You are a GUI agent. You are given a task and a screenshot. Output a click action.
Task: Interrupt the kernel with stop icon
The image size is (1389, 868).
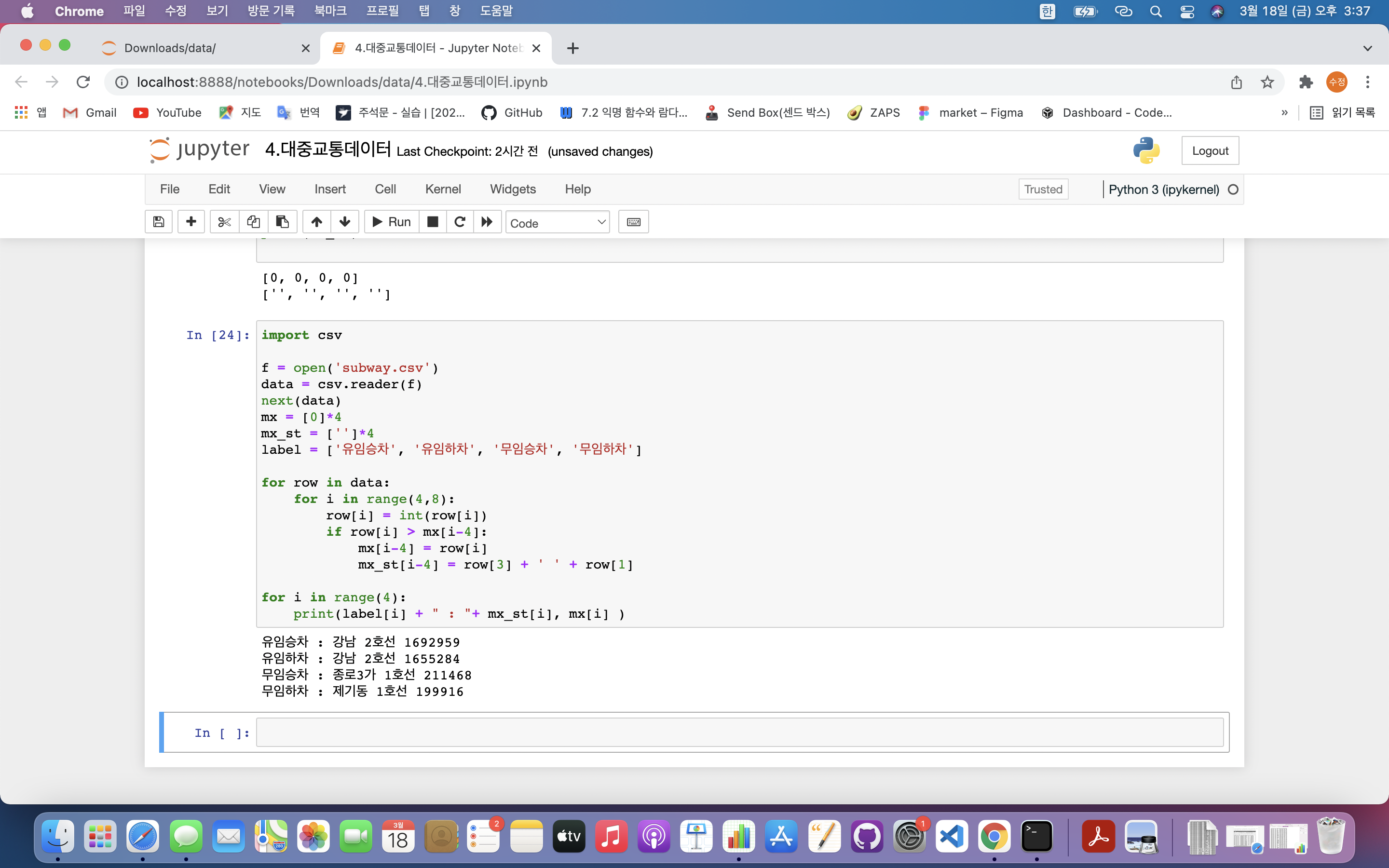433,222
